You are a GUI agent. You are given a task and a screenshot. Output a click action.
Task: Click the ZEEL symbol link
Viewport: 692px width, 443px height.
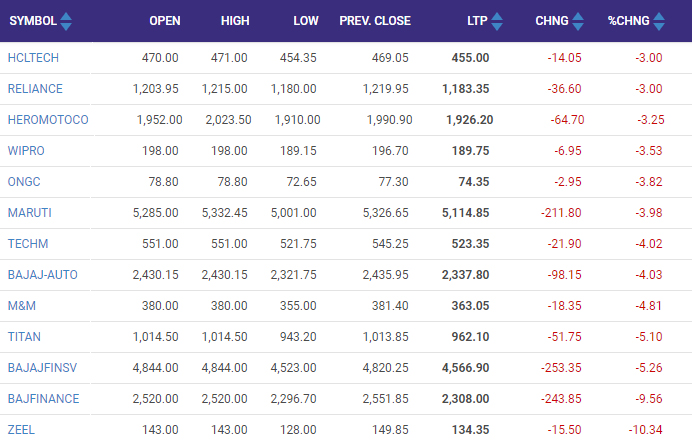tap(22, 430)
